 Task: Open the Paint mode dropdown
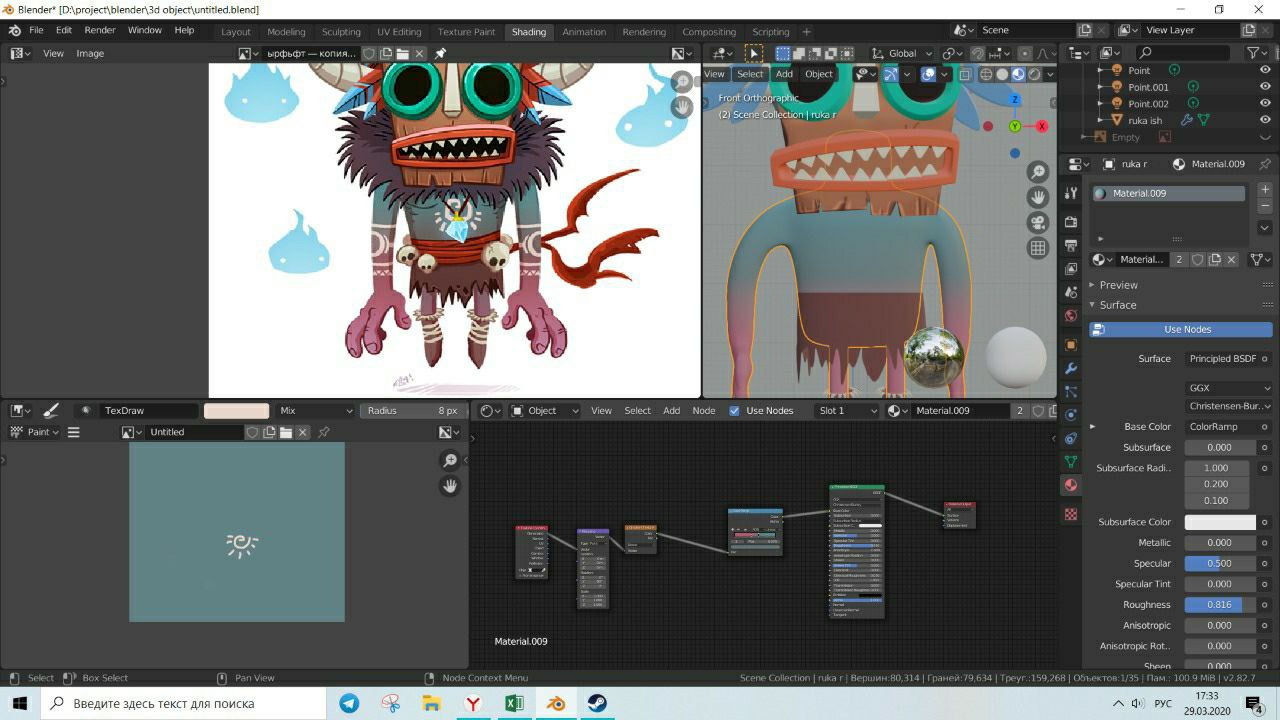coord(35,432)
